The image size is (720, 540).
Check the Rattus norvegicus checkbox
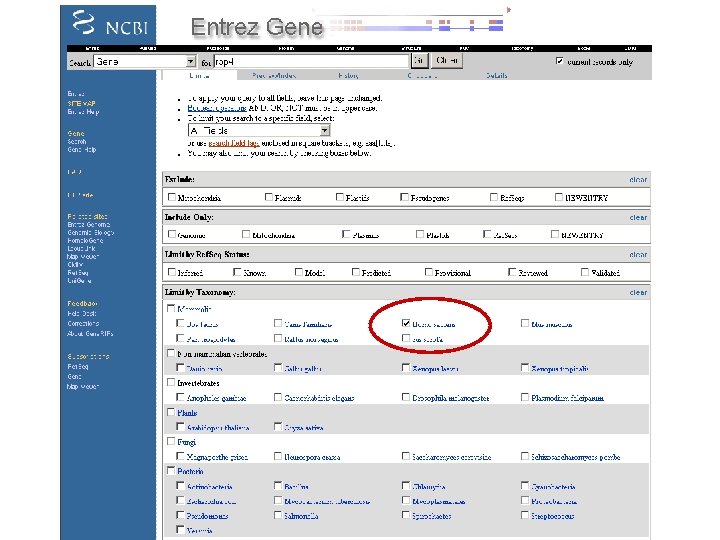pos(278,338)
